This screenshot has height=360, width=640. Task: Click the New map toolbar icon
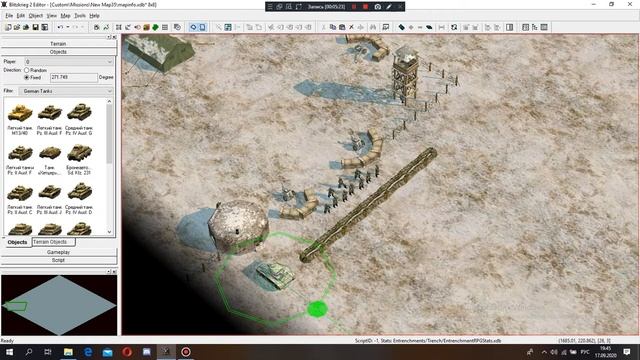pos(8,27)
